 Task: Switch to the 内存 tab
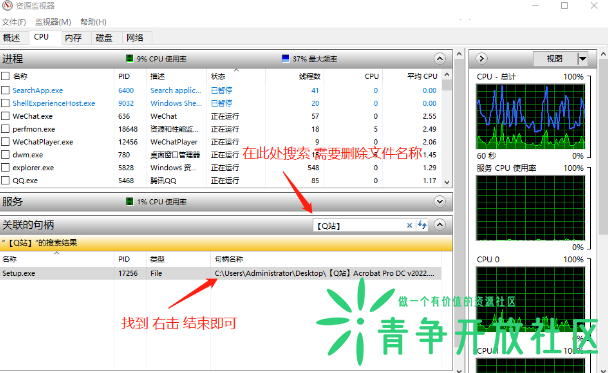[73, 38]
